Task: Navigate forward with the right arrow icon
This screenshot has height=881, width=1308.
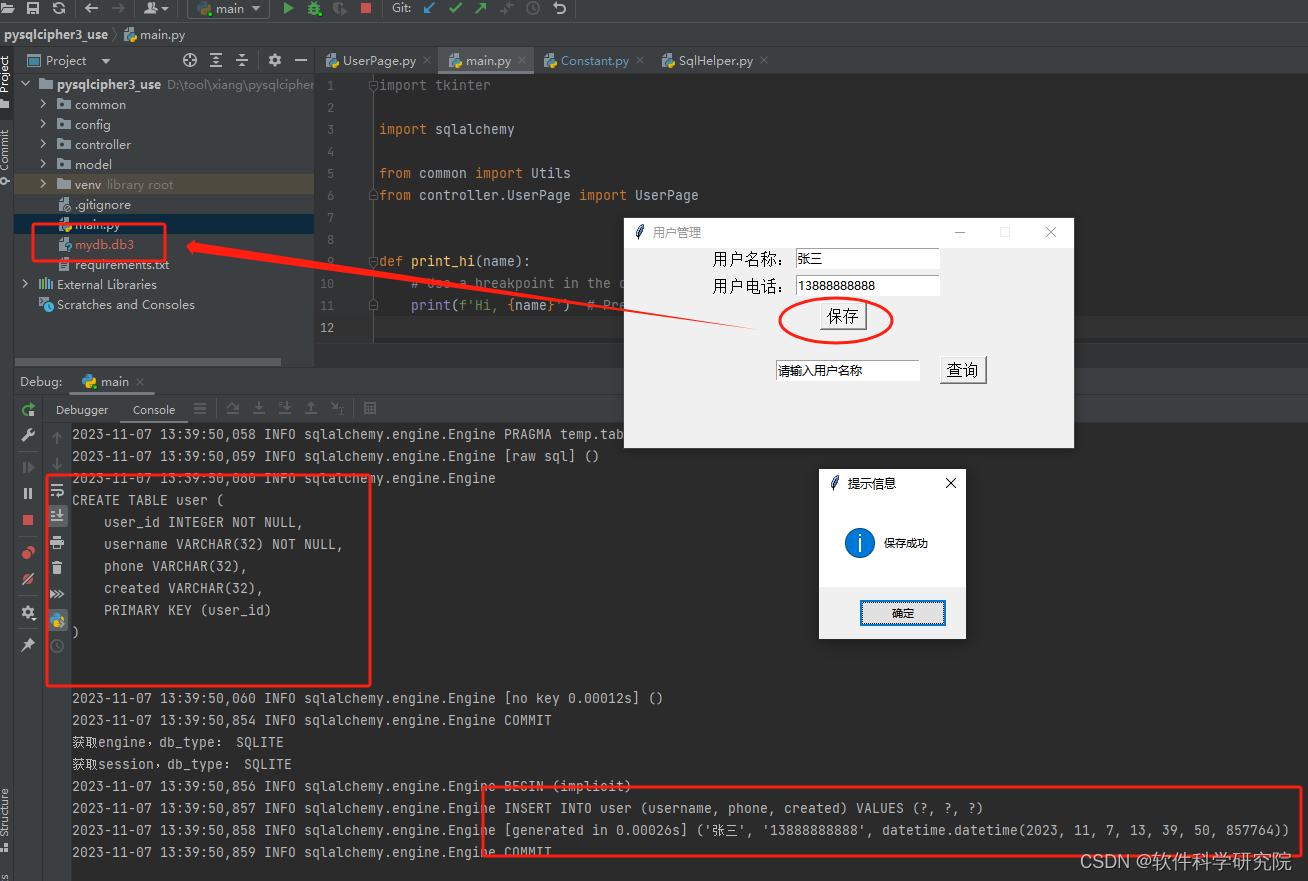Action: 118,8
